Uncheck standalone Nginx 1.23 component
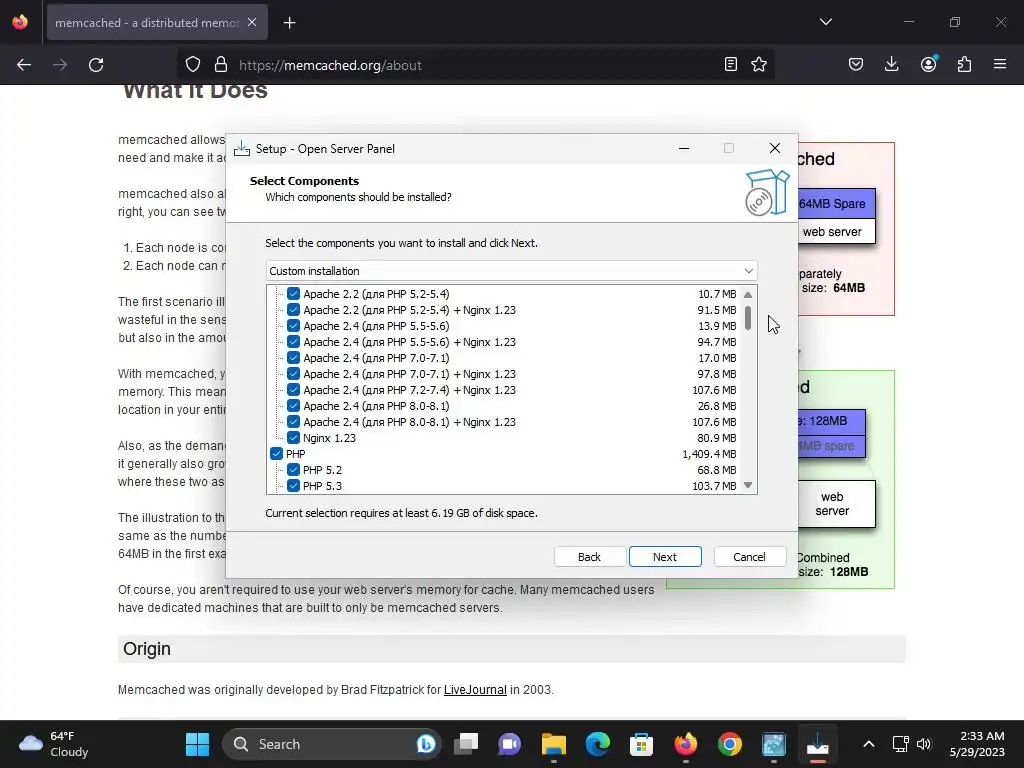This screenshot has width=1024, height=768. (x=293, y=438)
